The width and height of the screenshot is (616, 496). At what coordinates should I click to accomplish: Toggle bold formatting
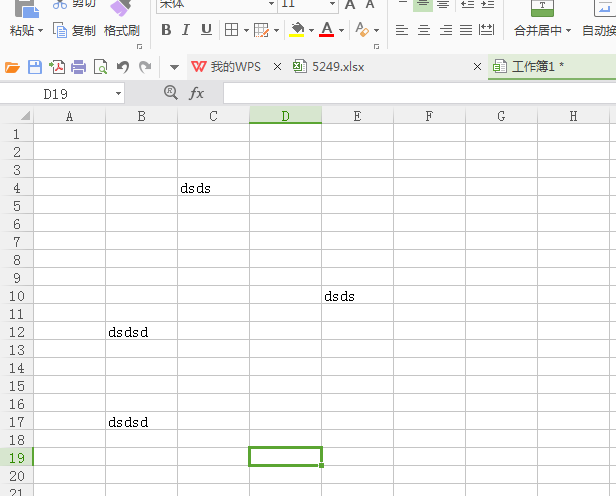[167, 30]
